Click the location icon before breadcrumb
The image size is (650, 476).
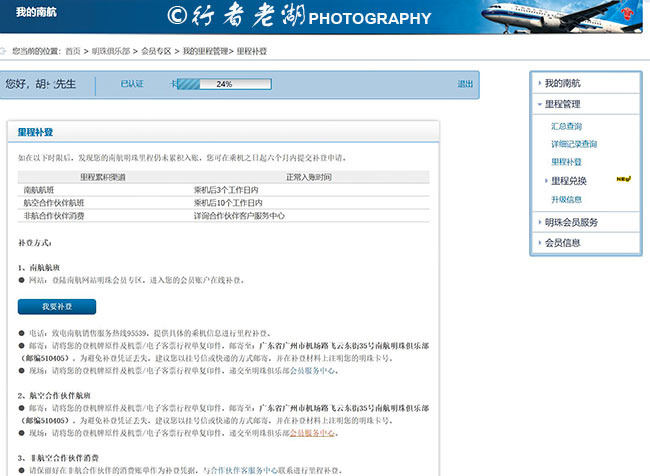click(x=3, y=51)
